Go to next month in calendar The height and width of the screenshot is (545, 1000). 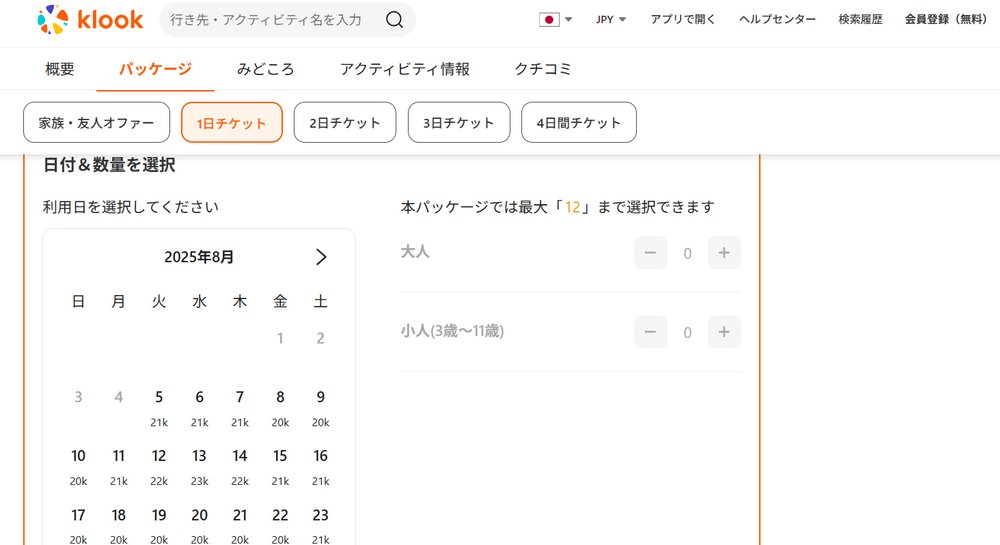tap(321, 257)
